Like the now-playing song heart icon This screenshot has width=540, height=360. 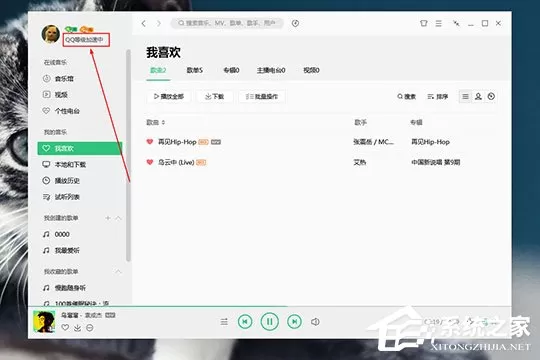pos(65,328)
